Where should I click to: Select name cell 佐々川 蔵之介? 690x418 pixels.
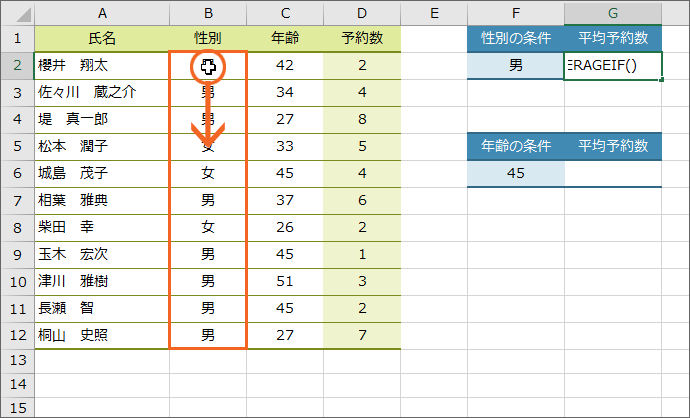click(102, 93)
